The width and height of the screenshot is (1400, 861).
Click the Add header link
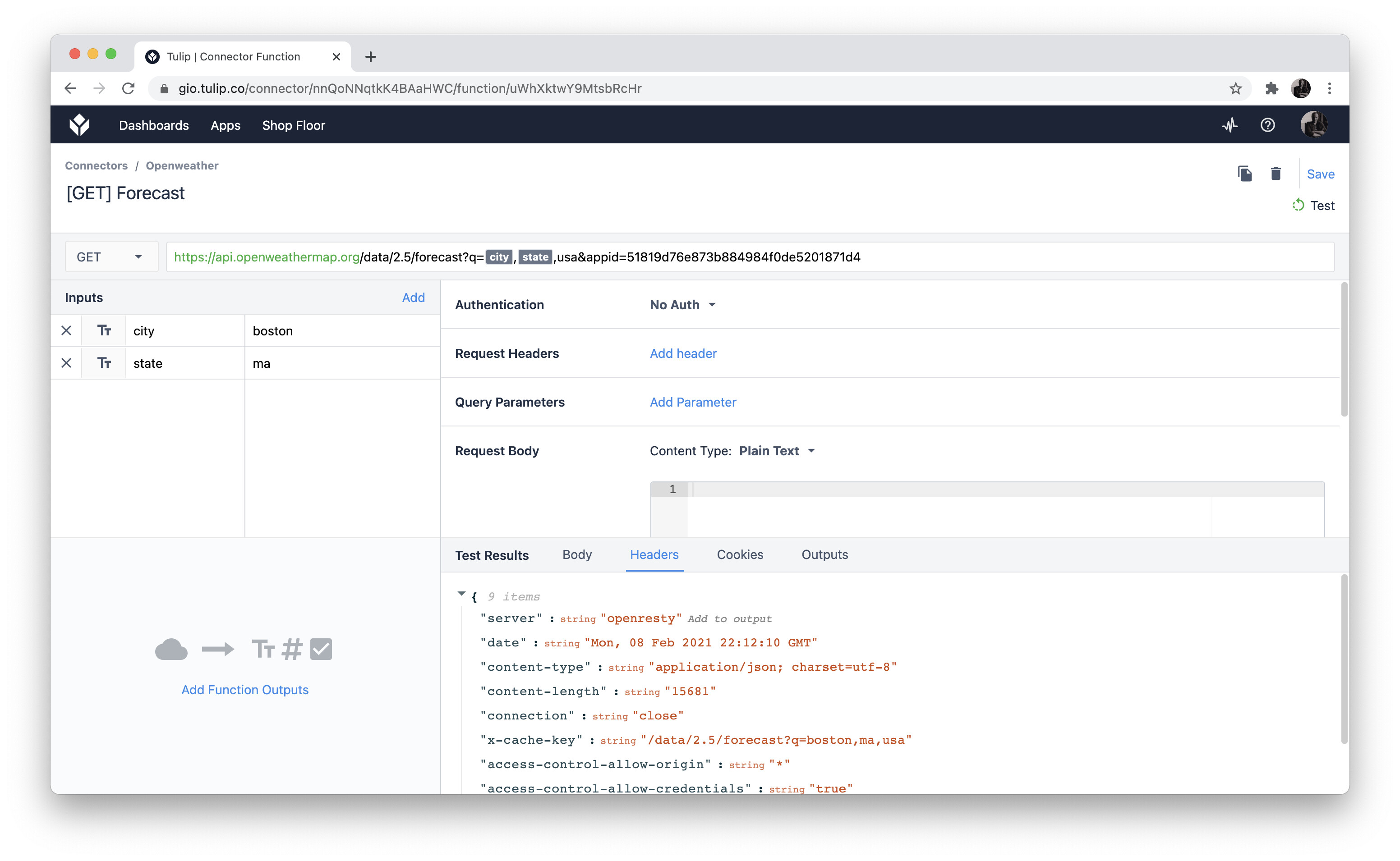pyautogui.click(x=683, y=353)
